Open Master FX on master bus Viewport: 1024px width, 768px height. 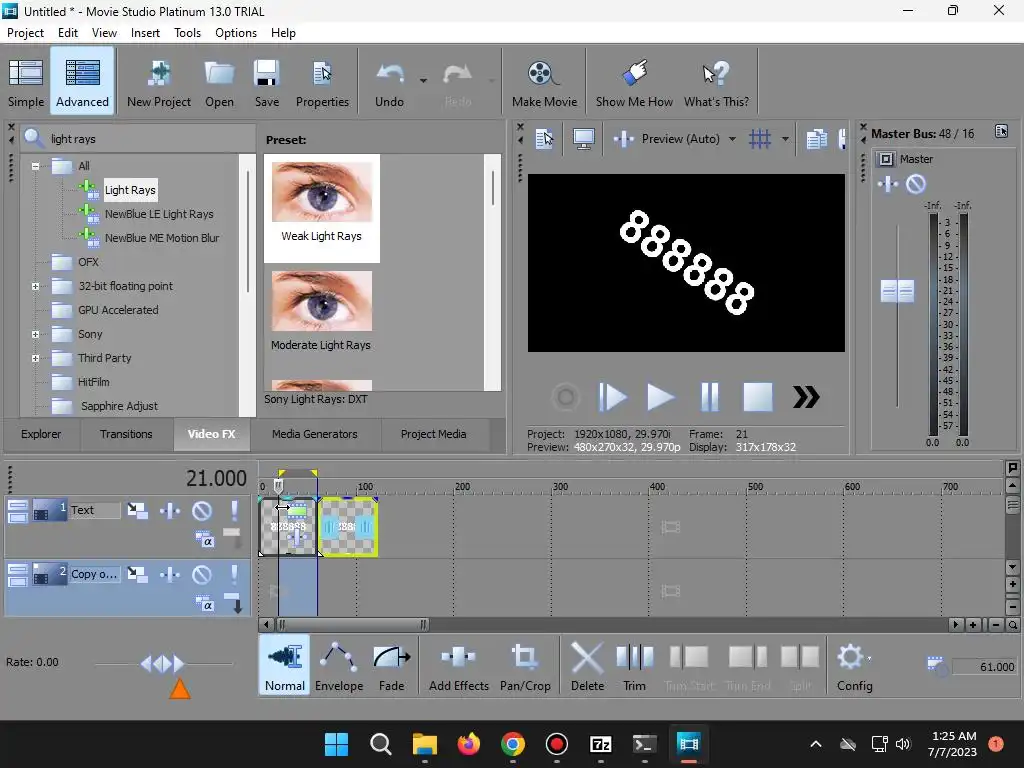(888, 185)
